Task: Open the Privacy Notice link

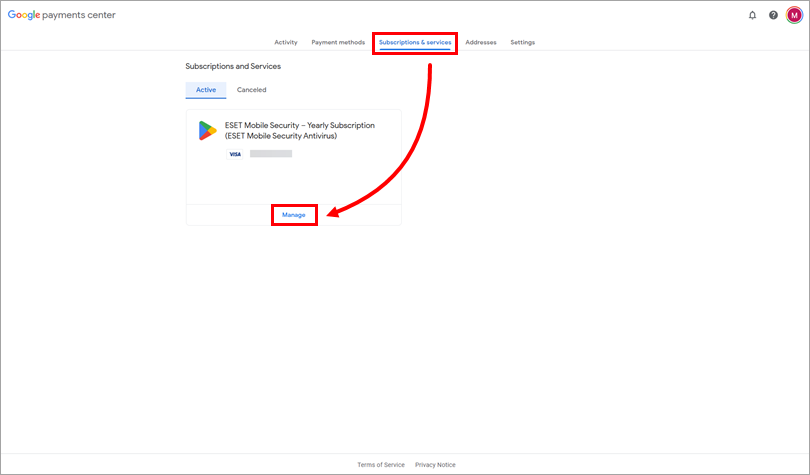Action: tap(435, 465)
